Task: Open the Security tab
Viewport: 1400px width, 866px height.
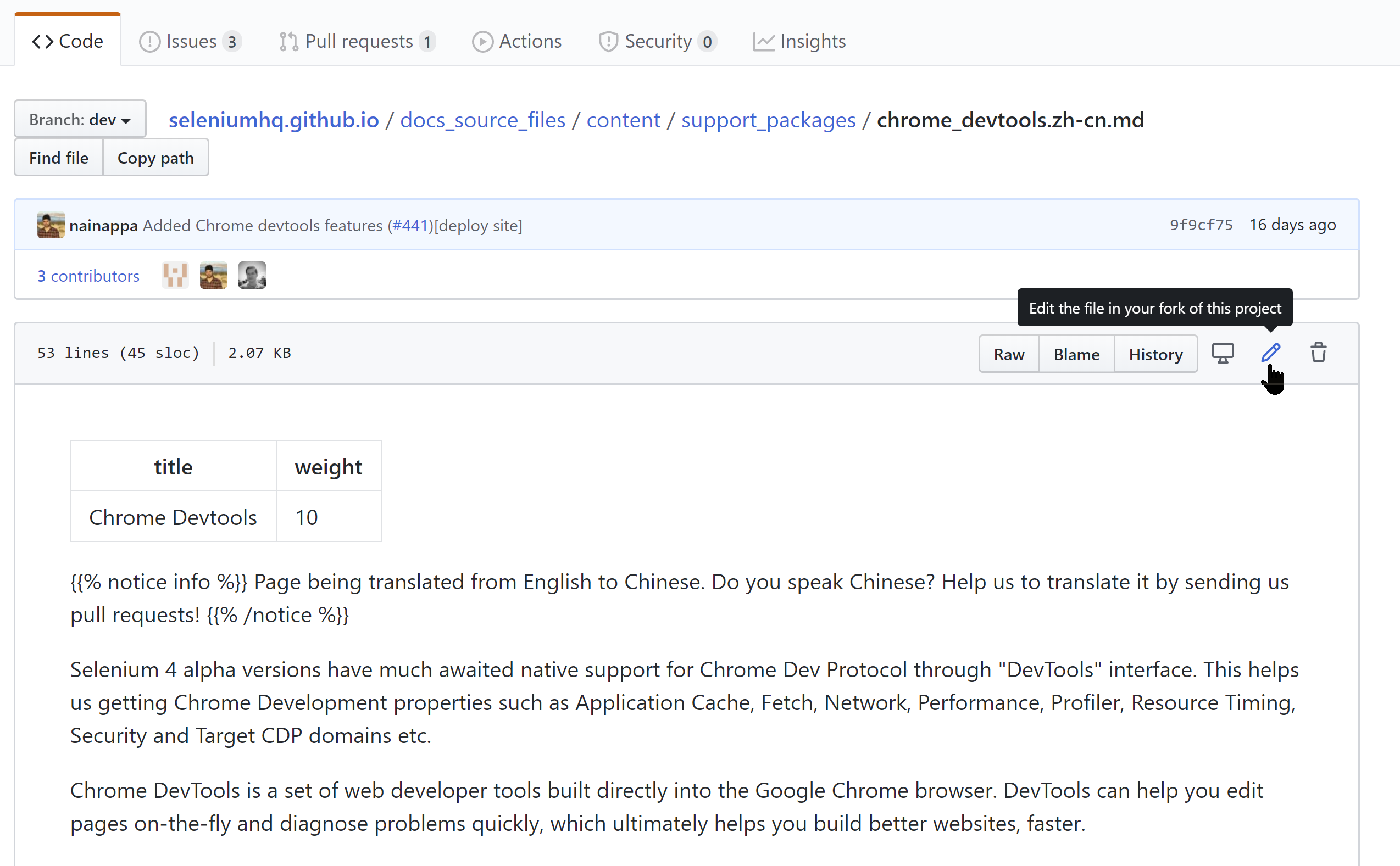Action: click(x=657, y=41)
